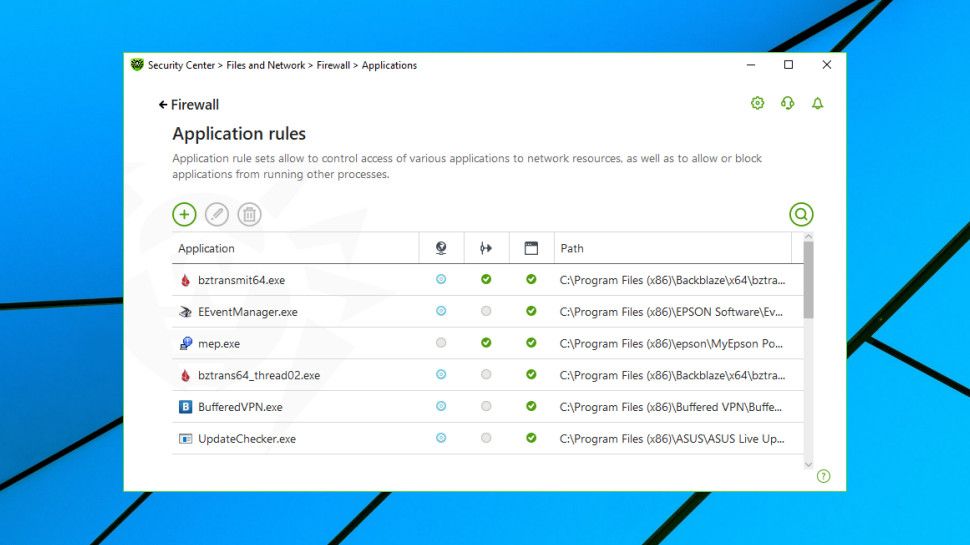
Task: Open settings via the gear icon
Action: click(x=757, y=103)
